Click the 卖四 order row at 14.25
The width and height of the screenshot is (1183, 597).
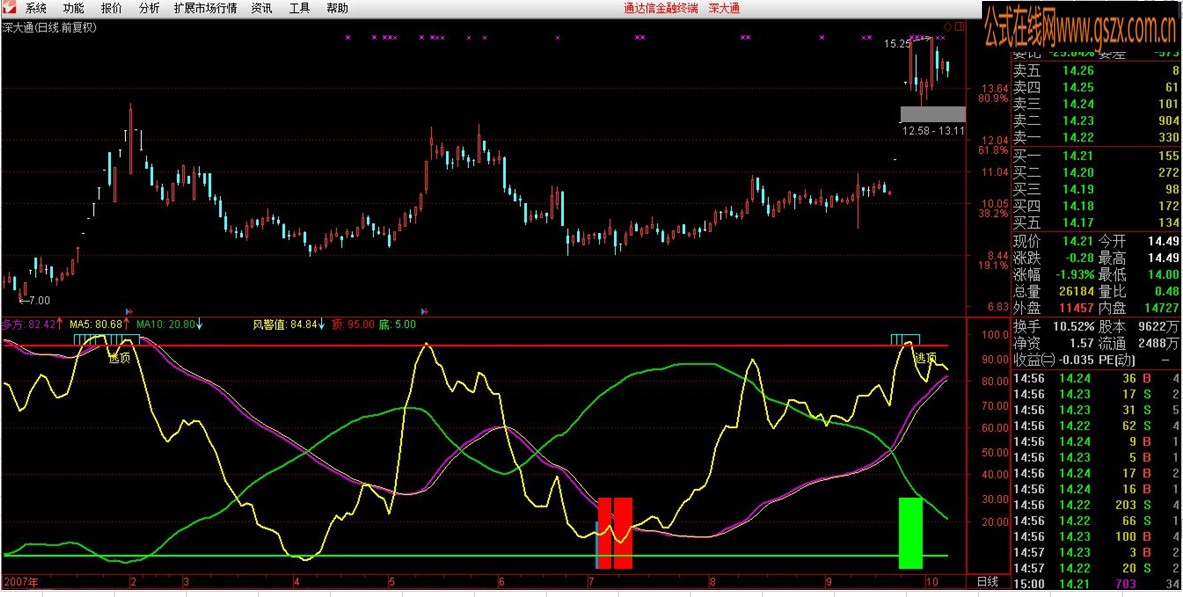click(1095, 88)
